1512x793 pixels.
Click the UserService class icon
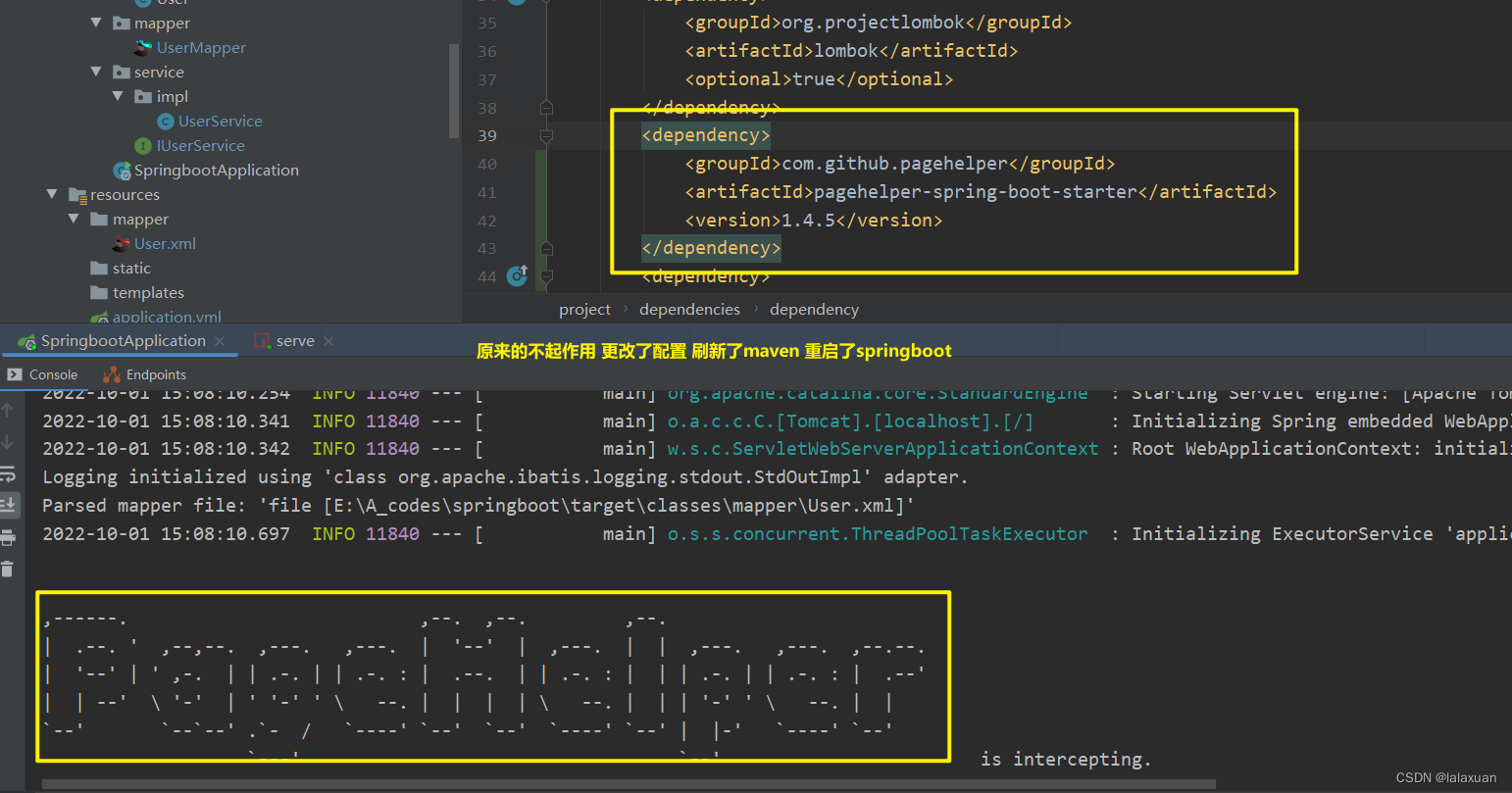tap(166, 121)
